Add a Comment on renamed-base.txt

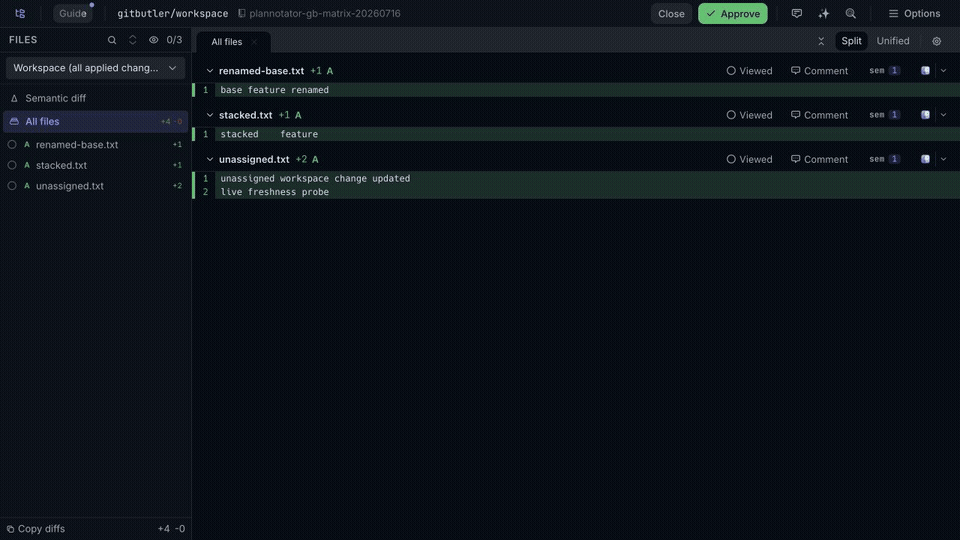tap(819, 70)
